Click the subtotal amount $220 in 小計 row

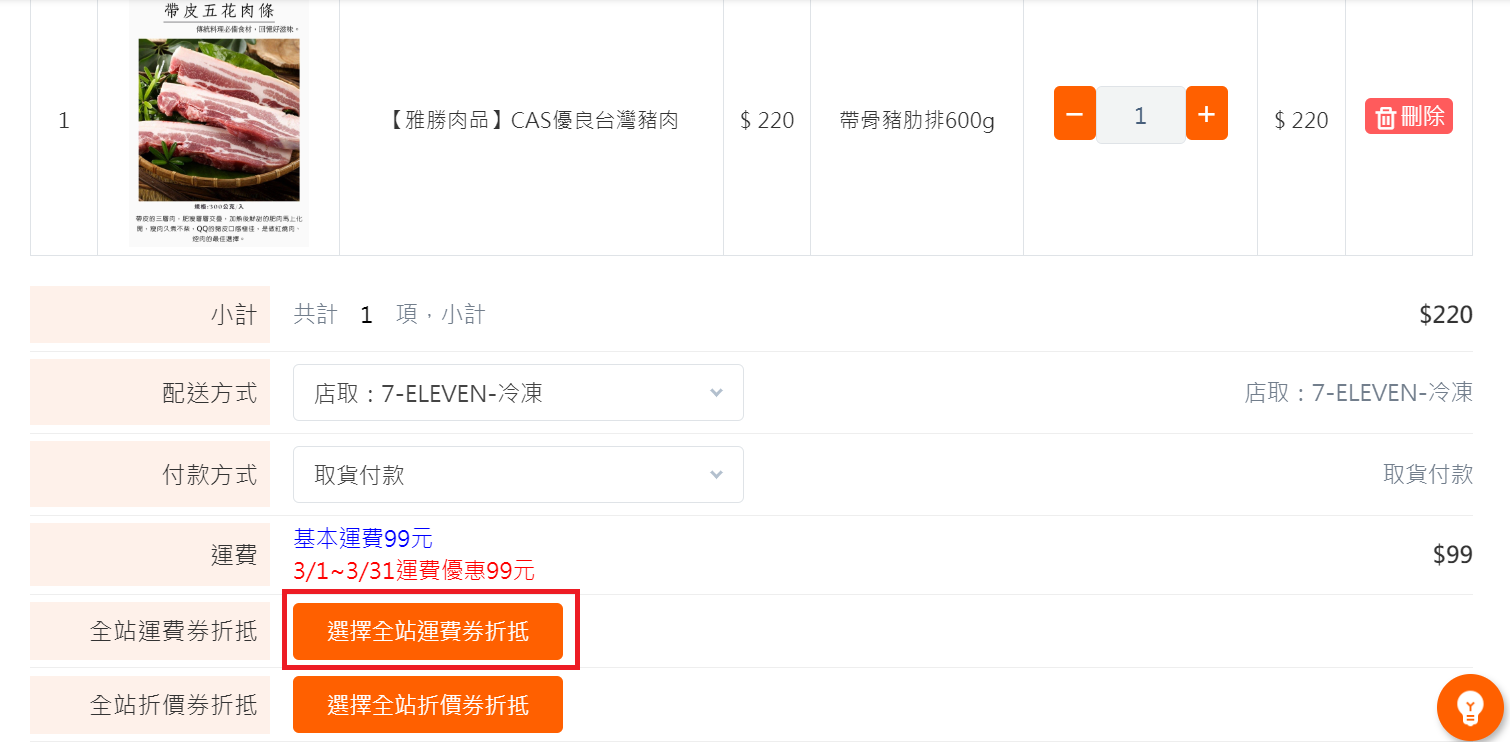(x=1446, y=315)
